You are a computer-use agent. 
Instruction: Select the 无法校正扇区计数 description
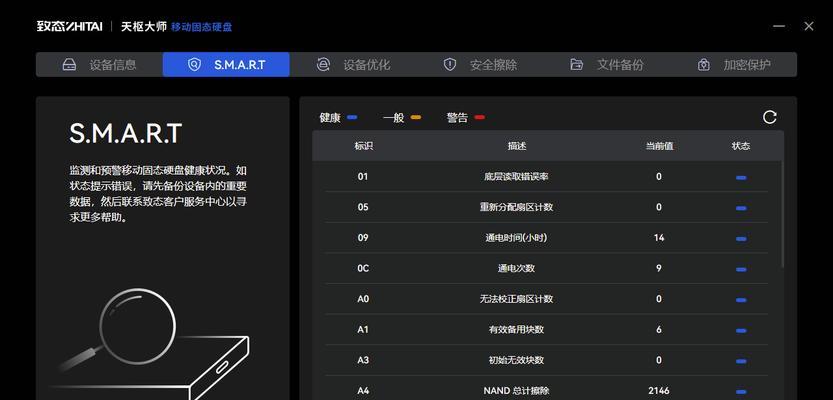click(516, 299)
